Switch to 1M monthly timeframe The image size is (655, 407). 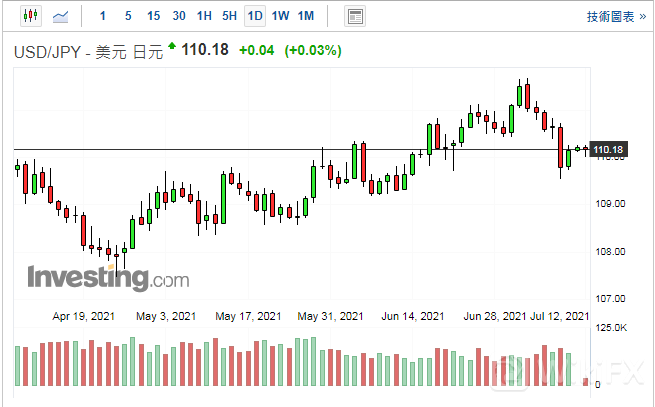[306, 16]
